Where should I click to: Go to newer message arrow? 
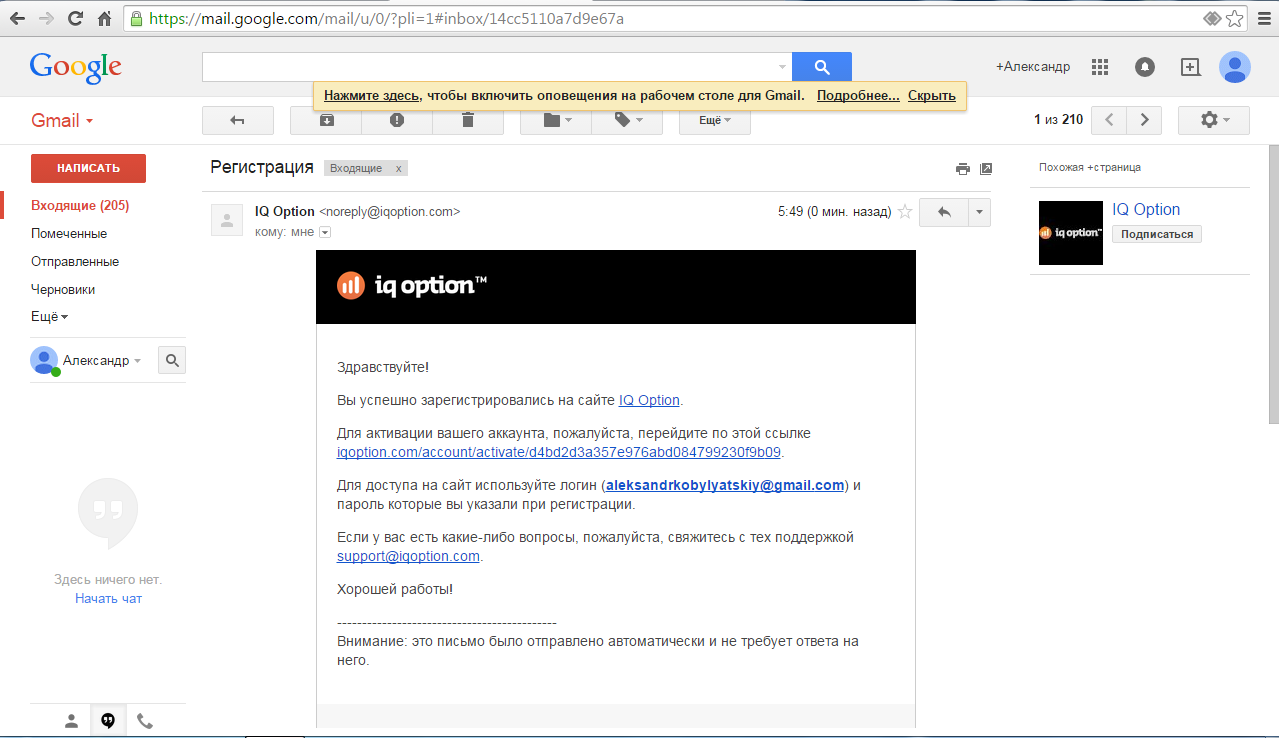1109,120
